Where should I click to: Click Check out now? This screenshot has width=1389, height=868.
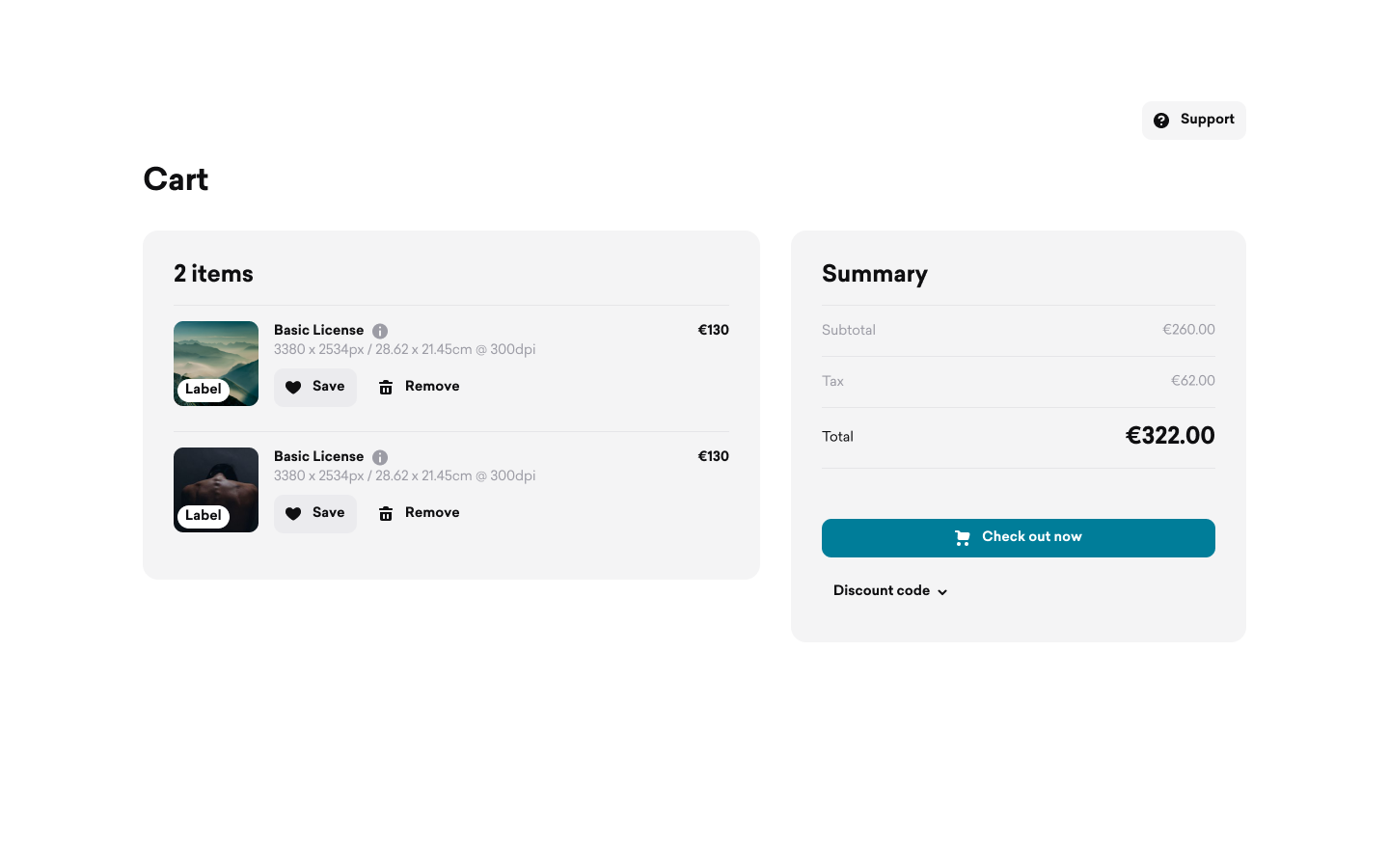(x=1019, y=538)
